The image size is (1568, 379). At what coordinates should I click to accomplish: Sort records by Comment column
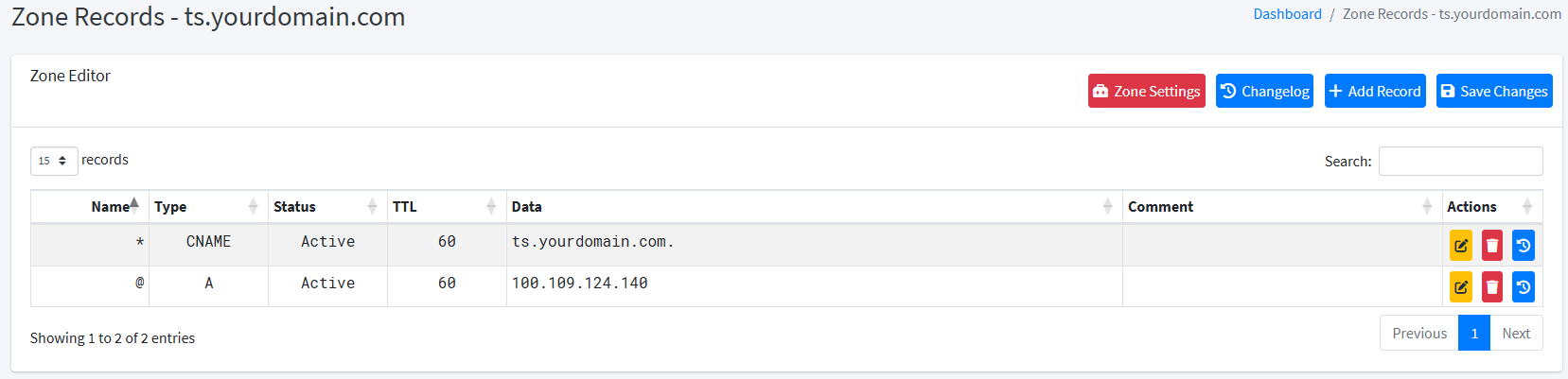point(1282,207)
